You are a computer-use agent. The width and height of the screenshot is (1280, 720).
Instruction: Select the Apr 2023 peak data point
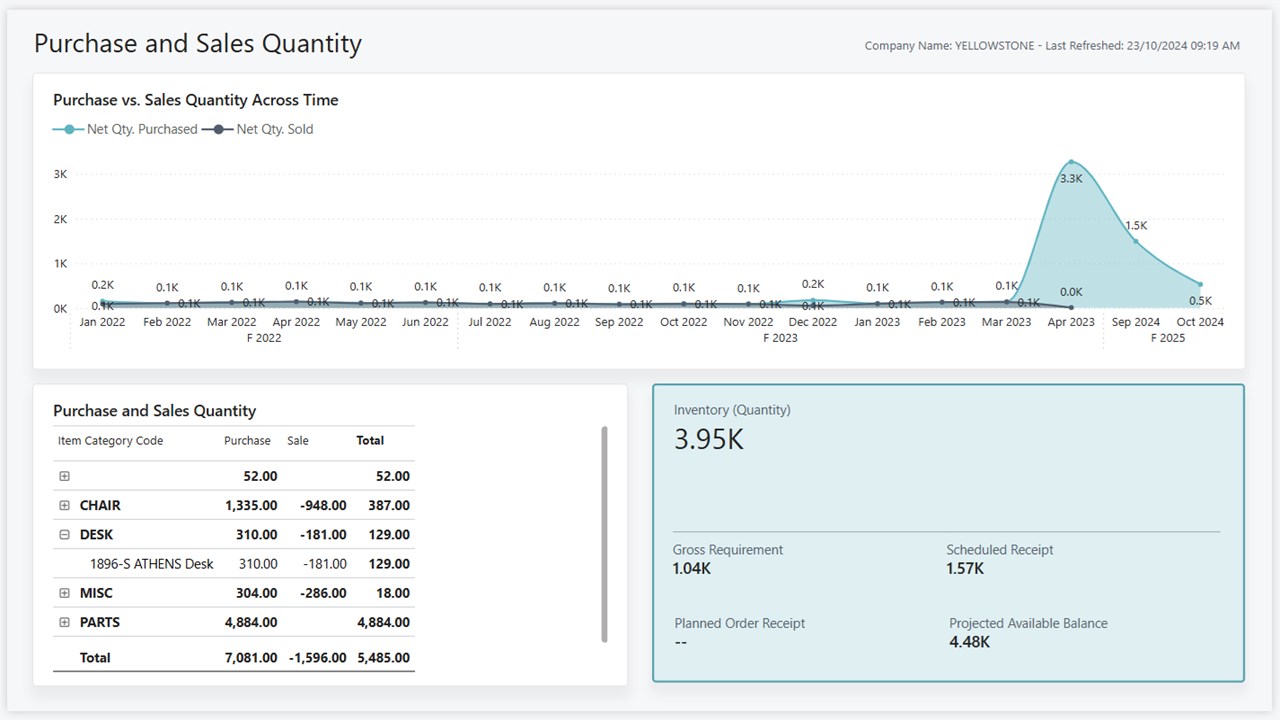(1071, 162)
